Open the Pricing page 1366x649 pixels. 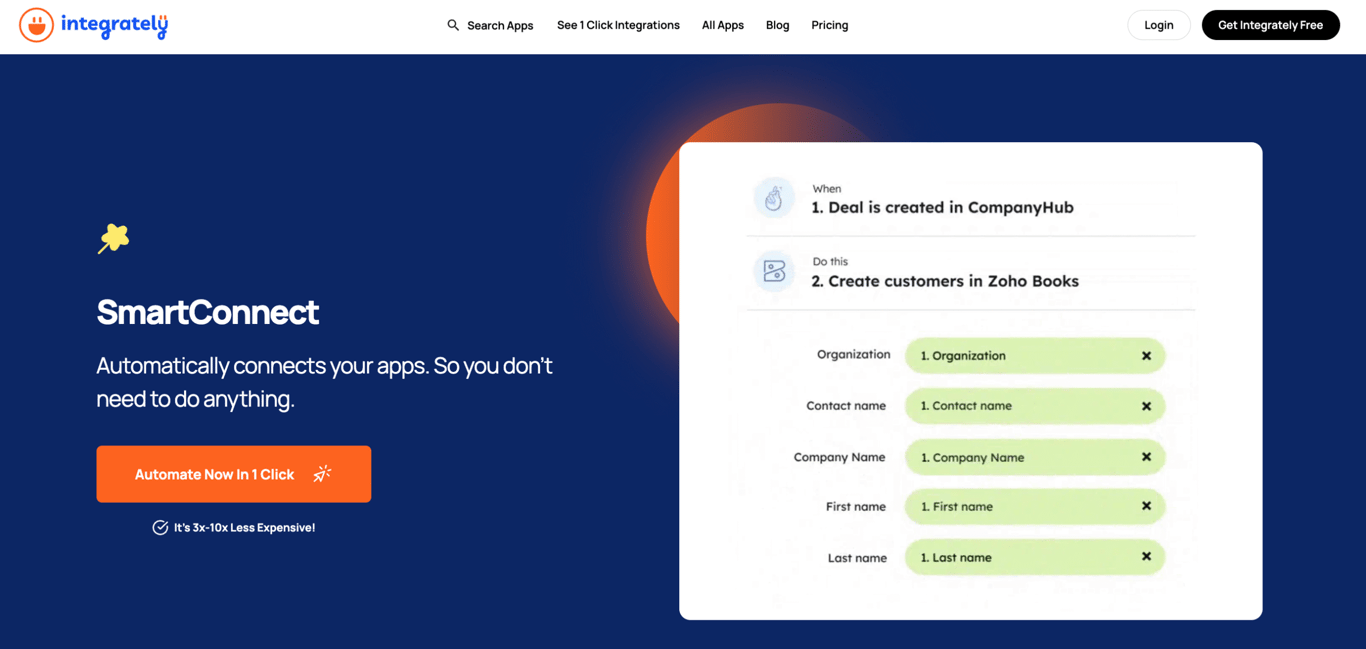(829, 24)
